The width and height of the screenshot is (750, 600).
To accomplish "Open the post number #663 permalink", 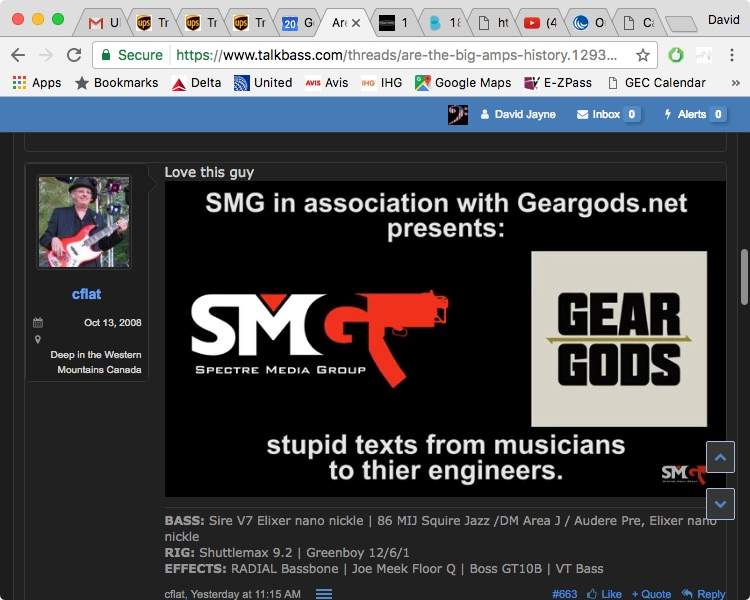I will (564, 594).
